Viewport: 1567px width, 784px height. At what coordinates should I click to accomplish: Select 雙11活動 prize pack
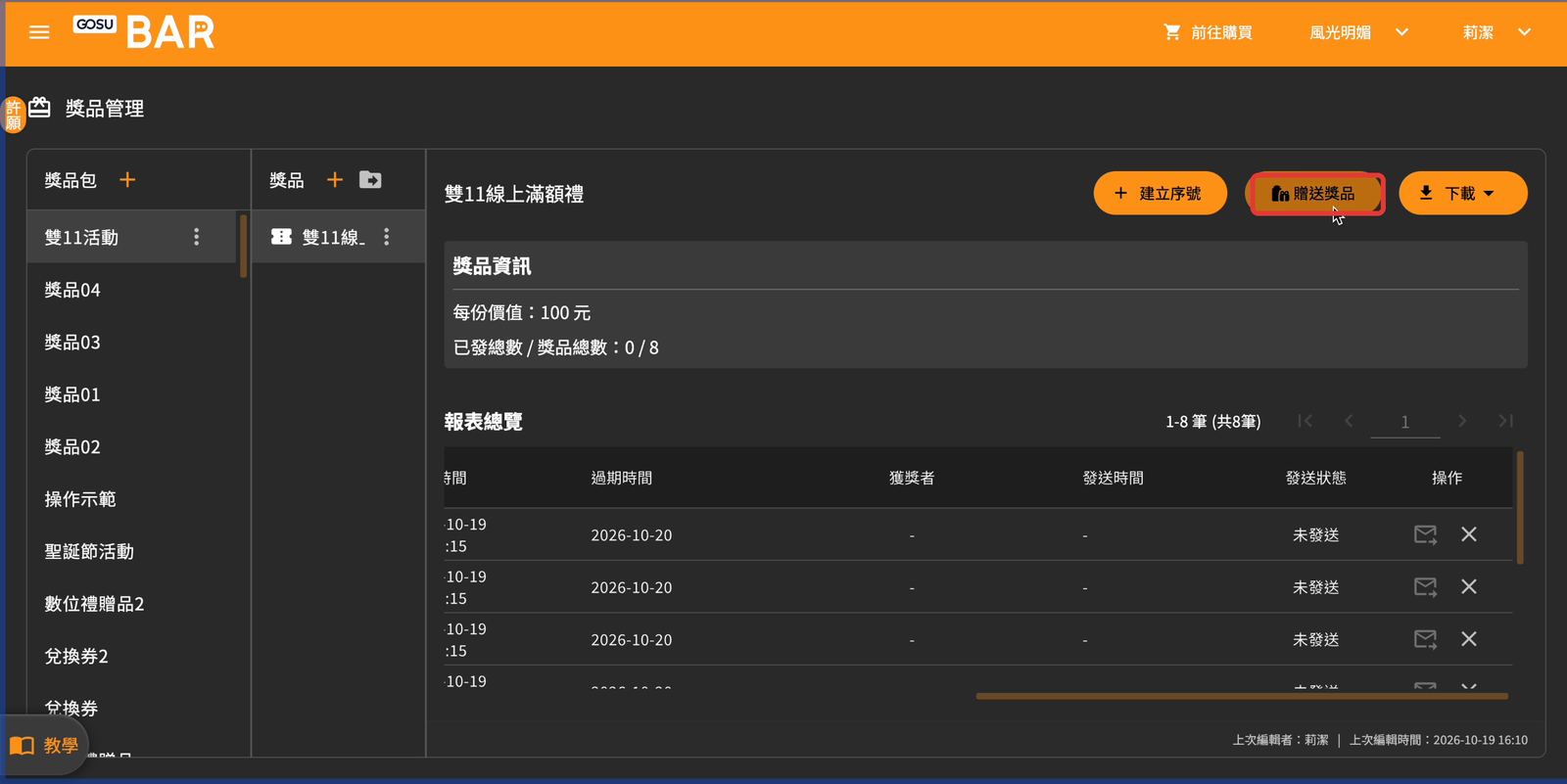tap(133, 237)
